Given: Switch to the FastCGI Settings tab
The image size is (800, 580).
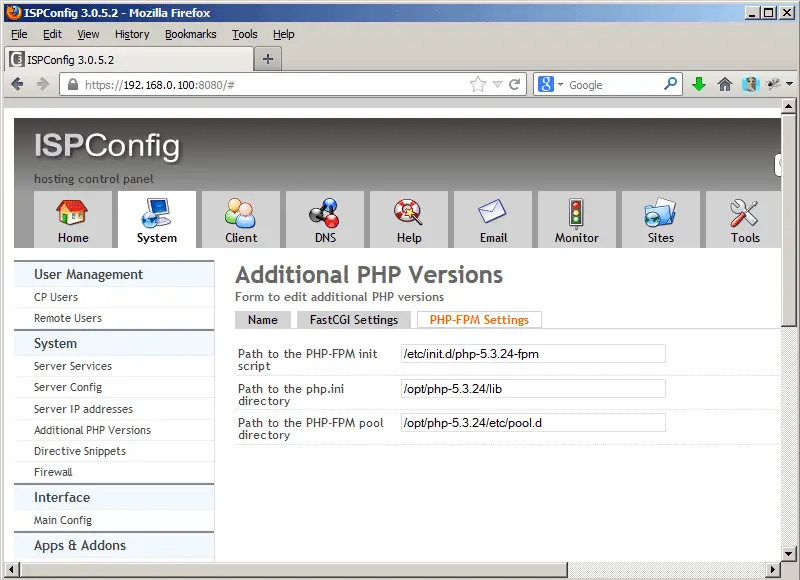Looking at the screenshot, I should click(354, 320).
